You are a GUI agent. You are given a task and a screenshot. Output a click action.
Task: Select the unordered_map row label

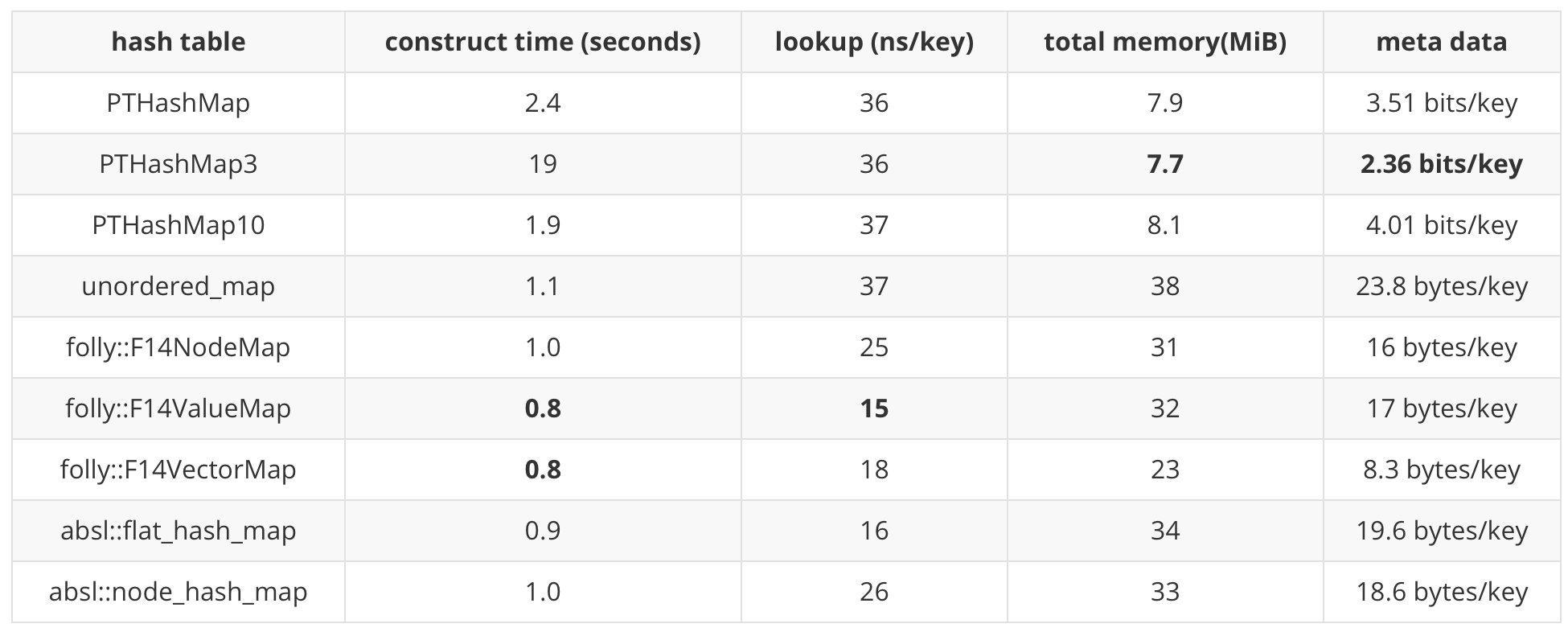[x=178, y=286]
